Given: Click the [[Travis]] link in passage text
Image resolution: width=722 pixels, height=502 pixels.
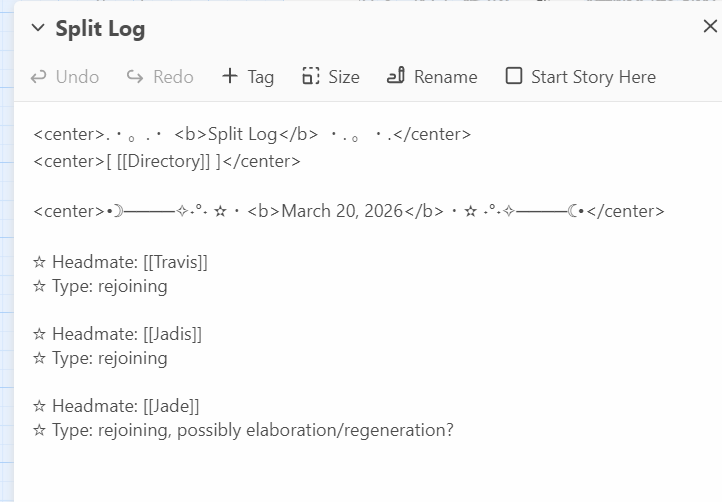Looking at the screenshot, I should [176, 262].
